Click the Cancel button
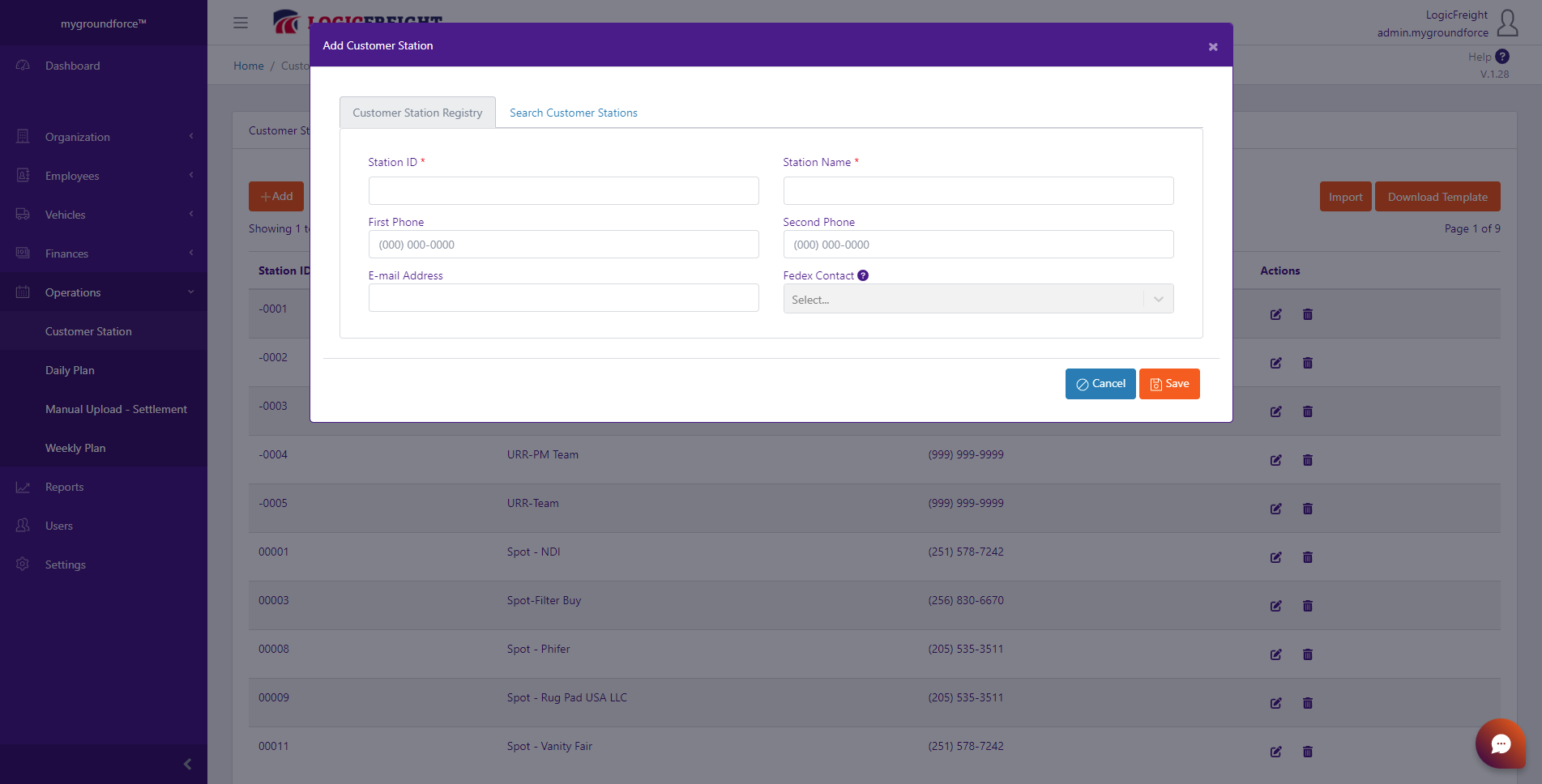The image size is (1542, 784). pos(1100,384)
